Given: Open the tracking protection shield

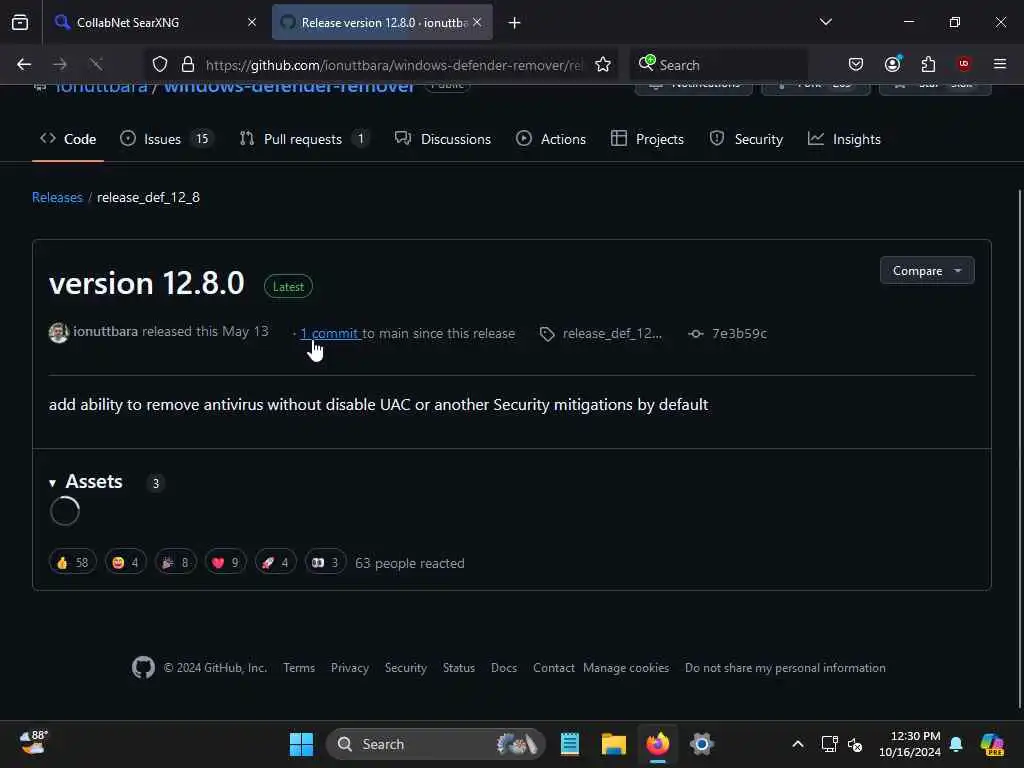Looking at the screenshot, I should coord(160,64).
